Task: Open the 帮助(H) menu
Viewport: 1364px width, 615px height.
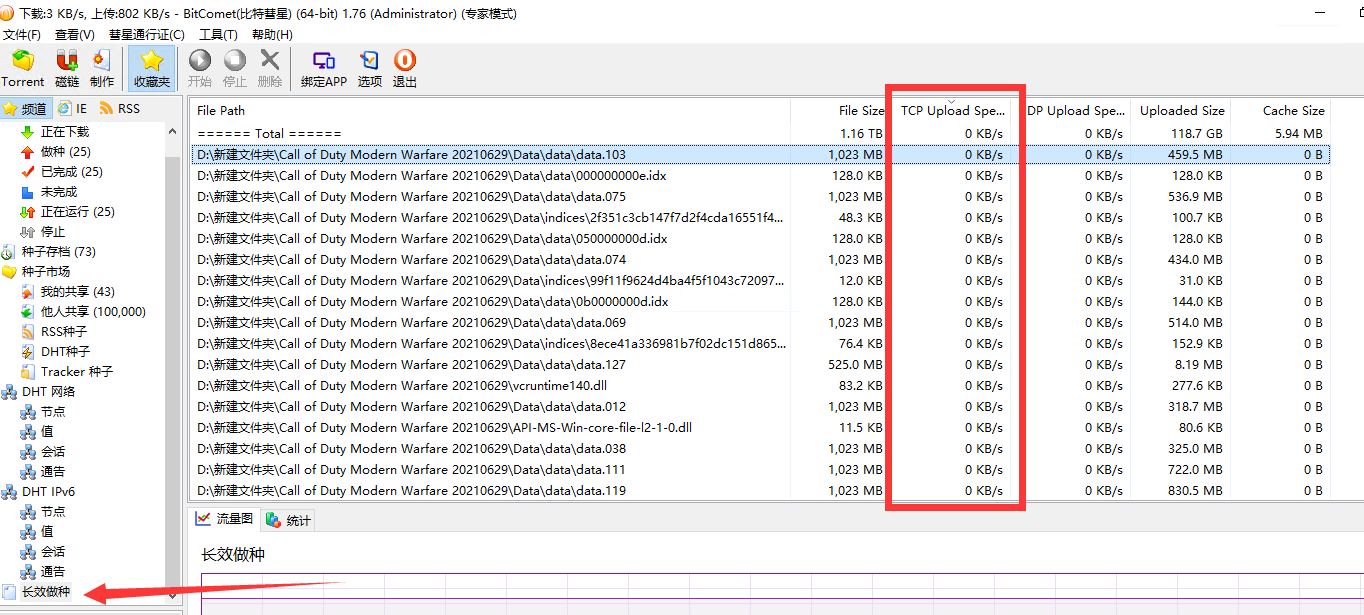Action: coord(272,34)
